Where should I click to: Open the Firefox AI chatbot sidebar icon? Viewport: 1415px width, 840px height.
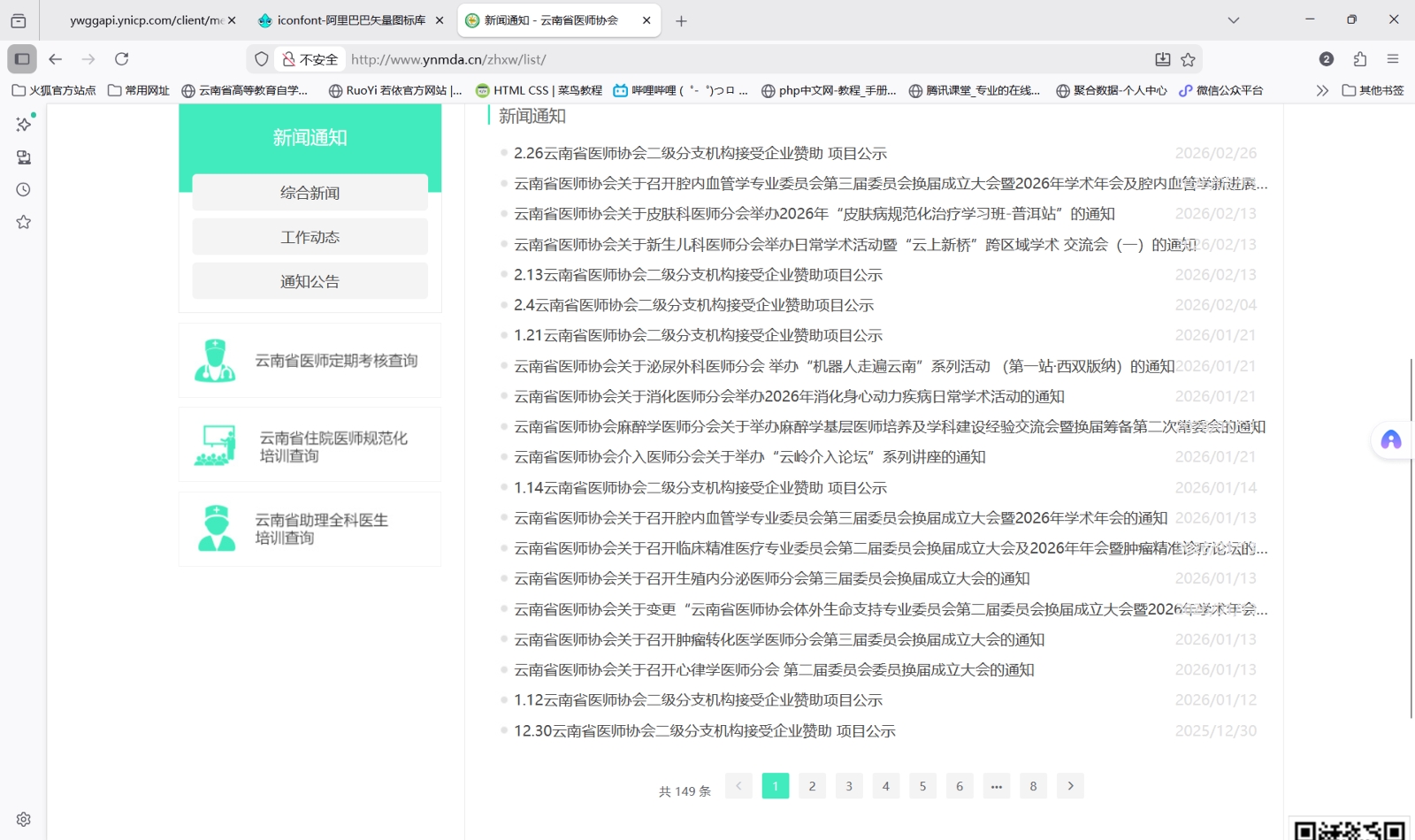point(23,124)
